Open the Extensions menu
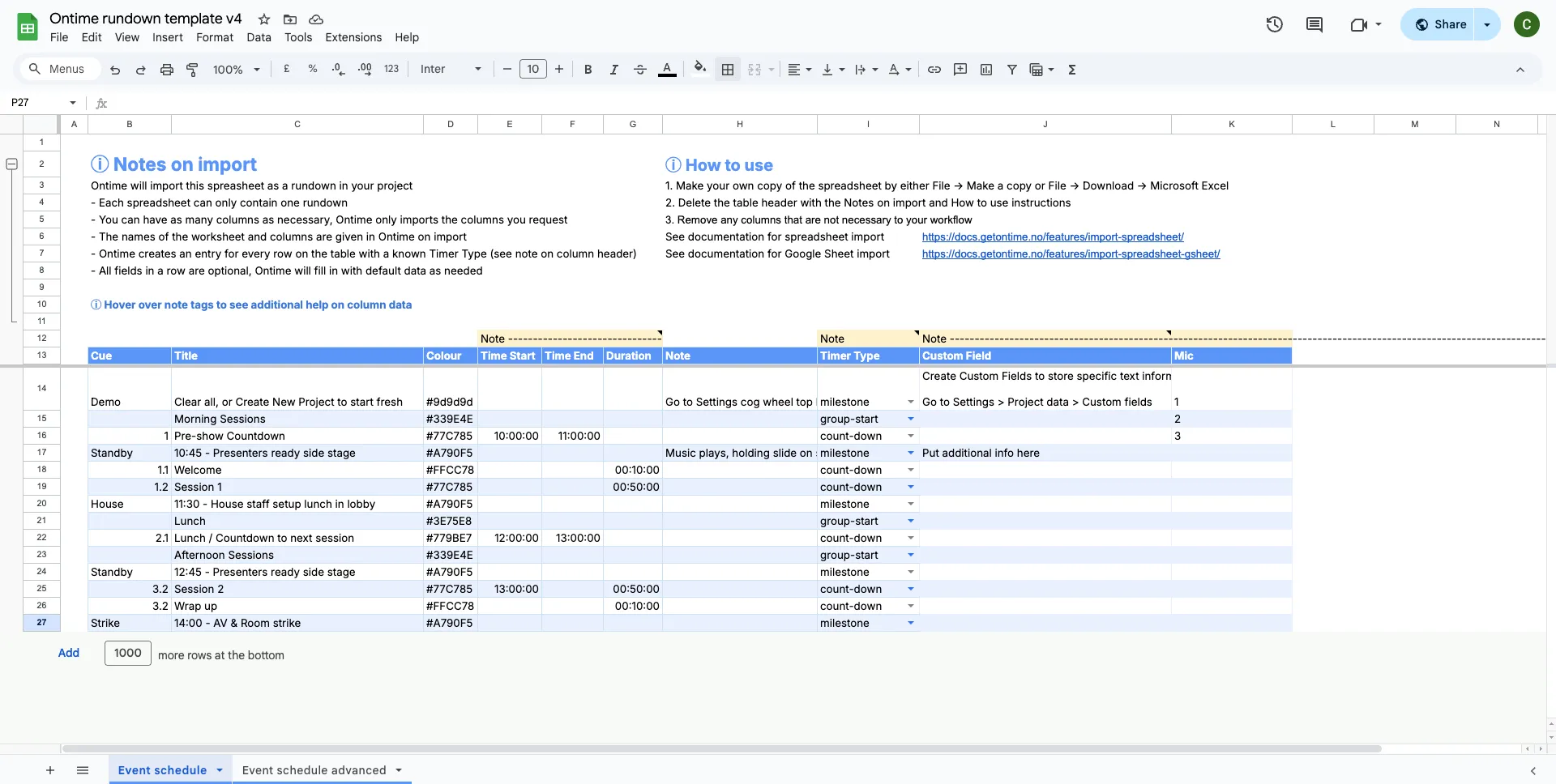The width and height of the screenshot is (1556, 784). [353, 37]
